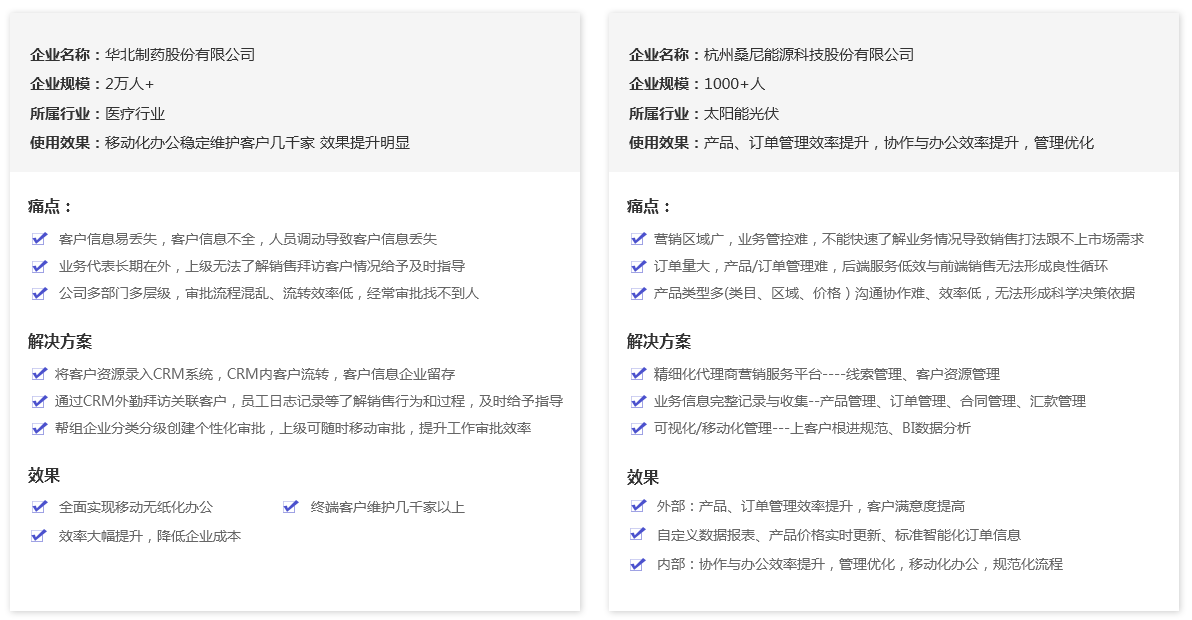Screen dimensions: 1192x620
Task: Click the checkmark beside 客户信息易丢失 pain point
Action: click(40, 239)
